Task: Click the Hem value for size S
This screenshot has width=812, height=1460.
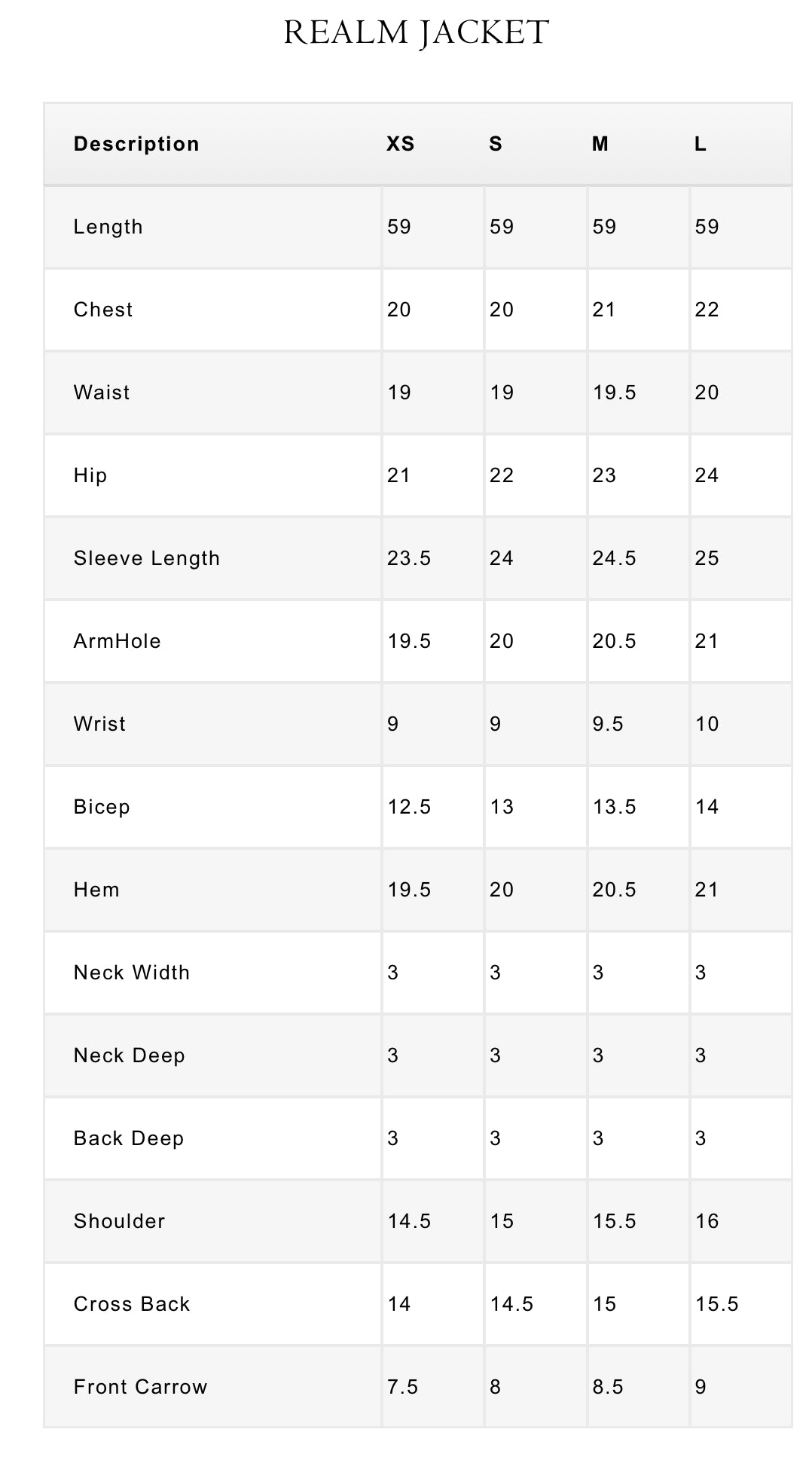Action: [502, 890]
